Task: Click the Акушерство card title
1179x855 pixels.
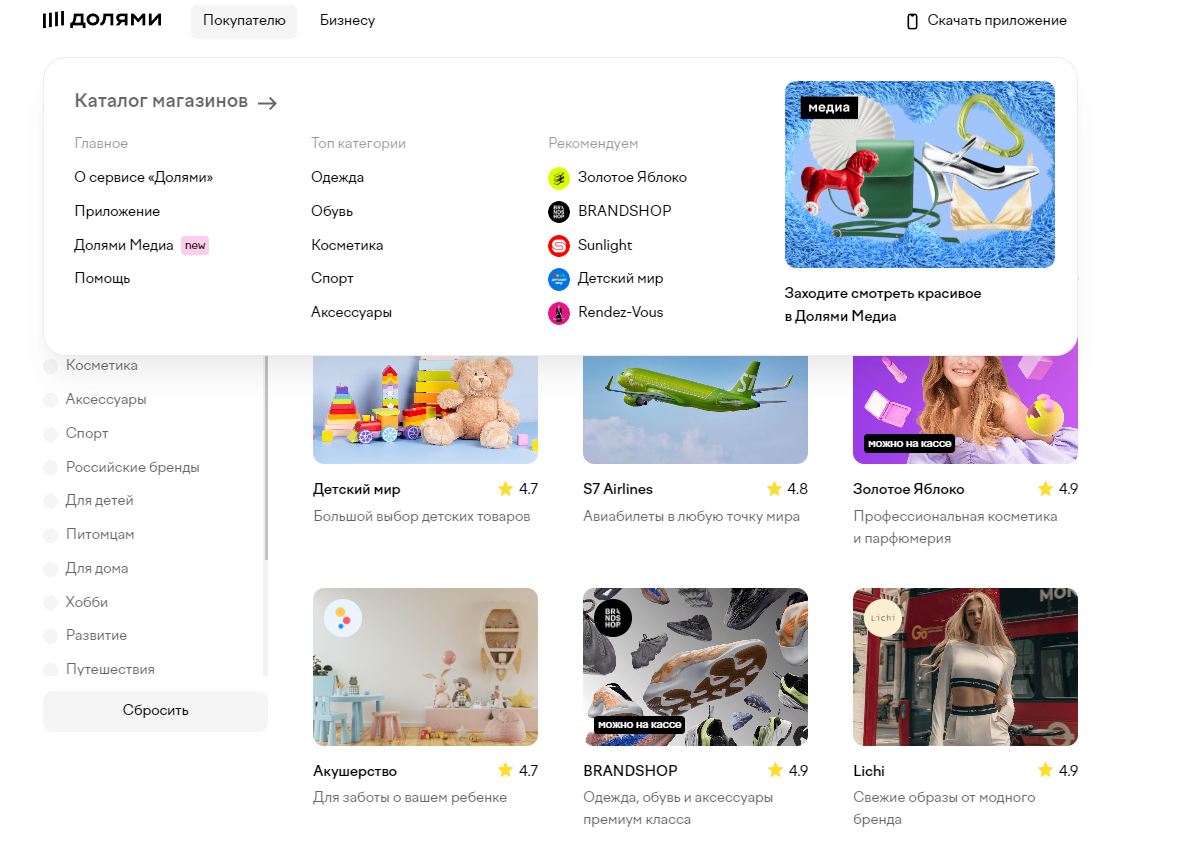Action: 355,771
